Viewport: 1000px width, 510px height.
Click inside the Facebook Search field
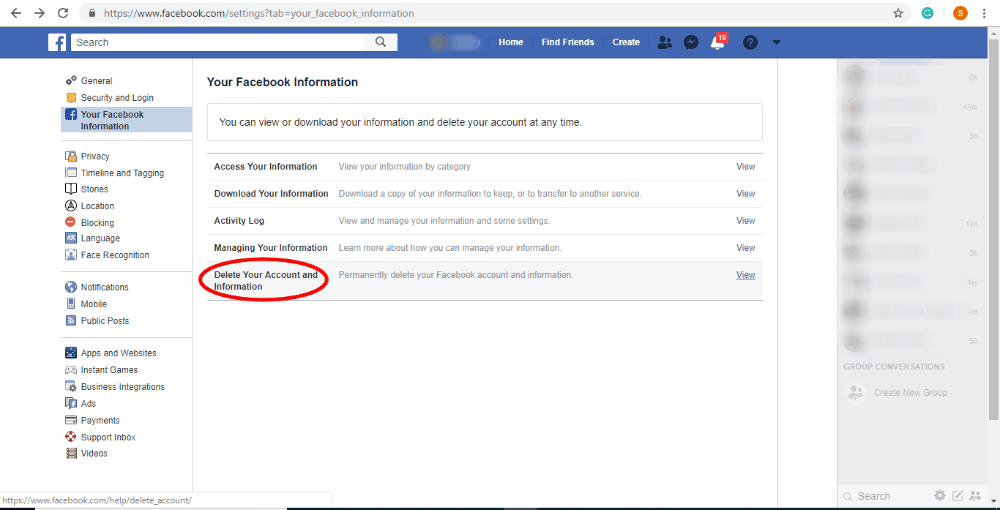click(x=218, y=42)
